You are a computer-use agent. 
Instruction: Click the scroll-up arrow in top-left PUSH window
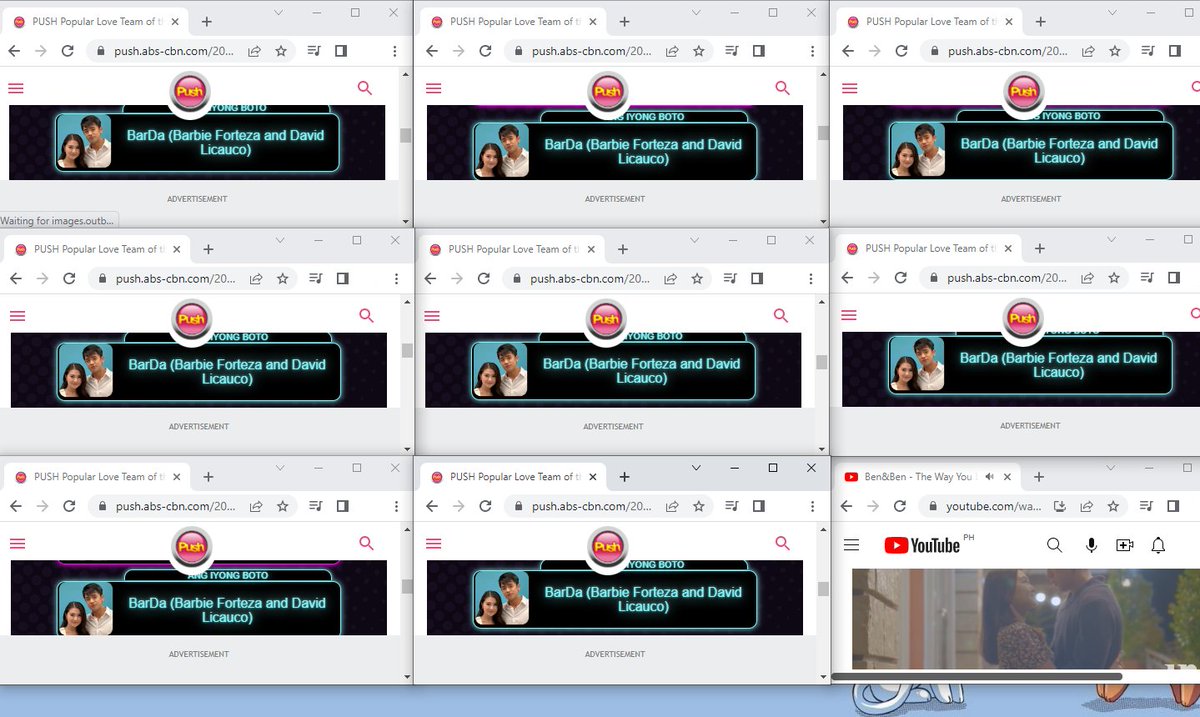coord(405,73)
